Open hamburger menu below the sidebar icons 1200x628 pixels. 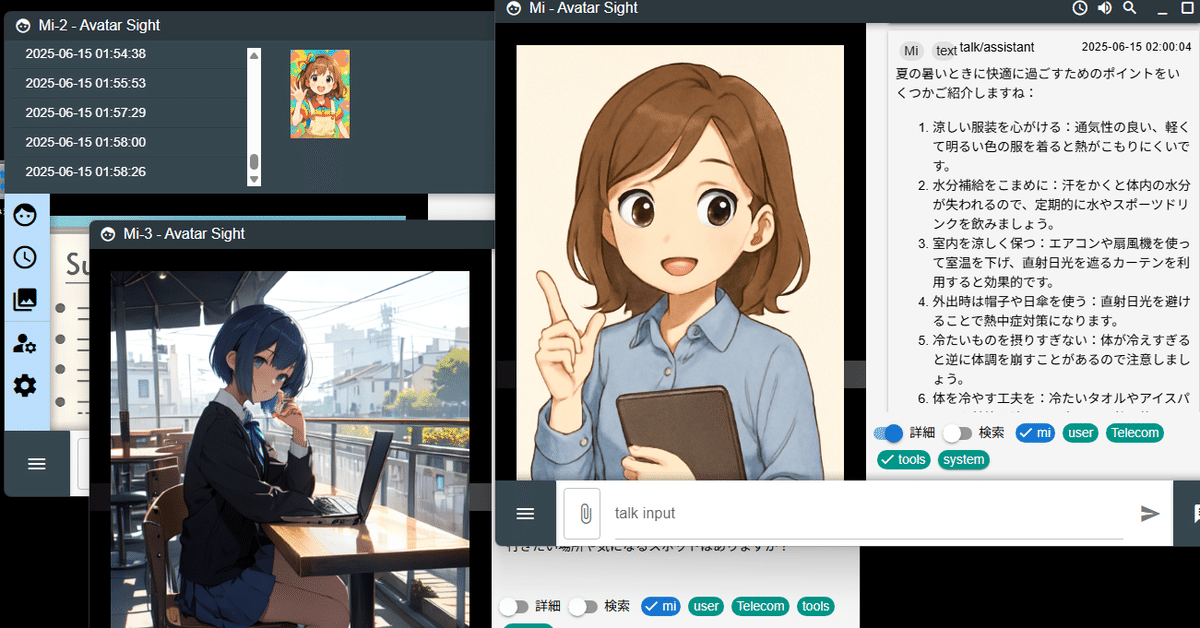pyautogui.click(x=37, y=464)
